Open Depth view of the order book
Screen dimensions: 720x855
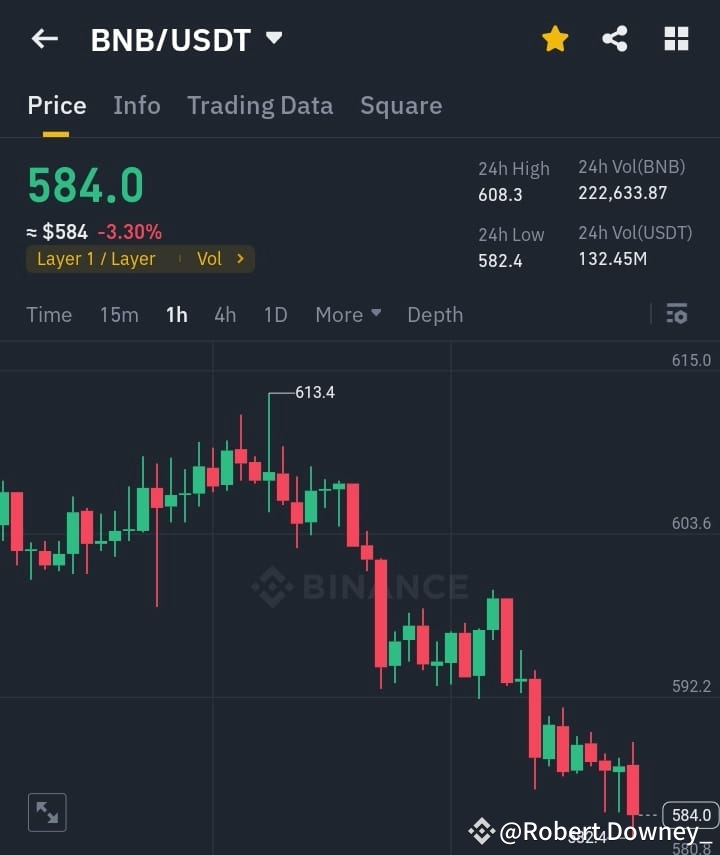pyautogui.click(x=435, y=314)
